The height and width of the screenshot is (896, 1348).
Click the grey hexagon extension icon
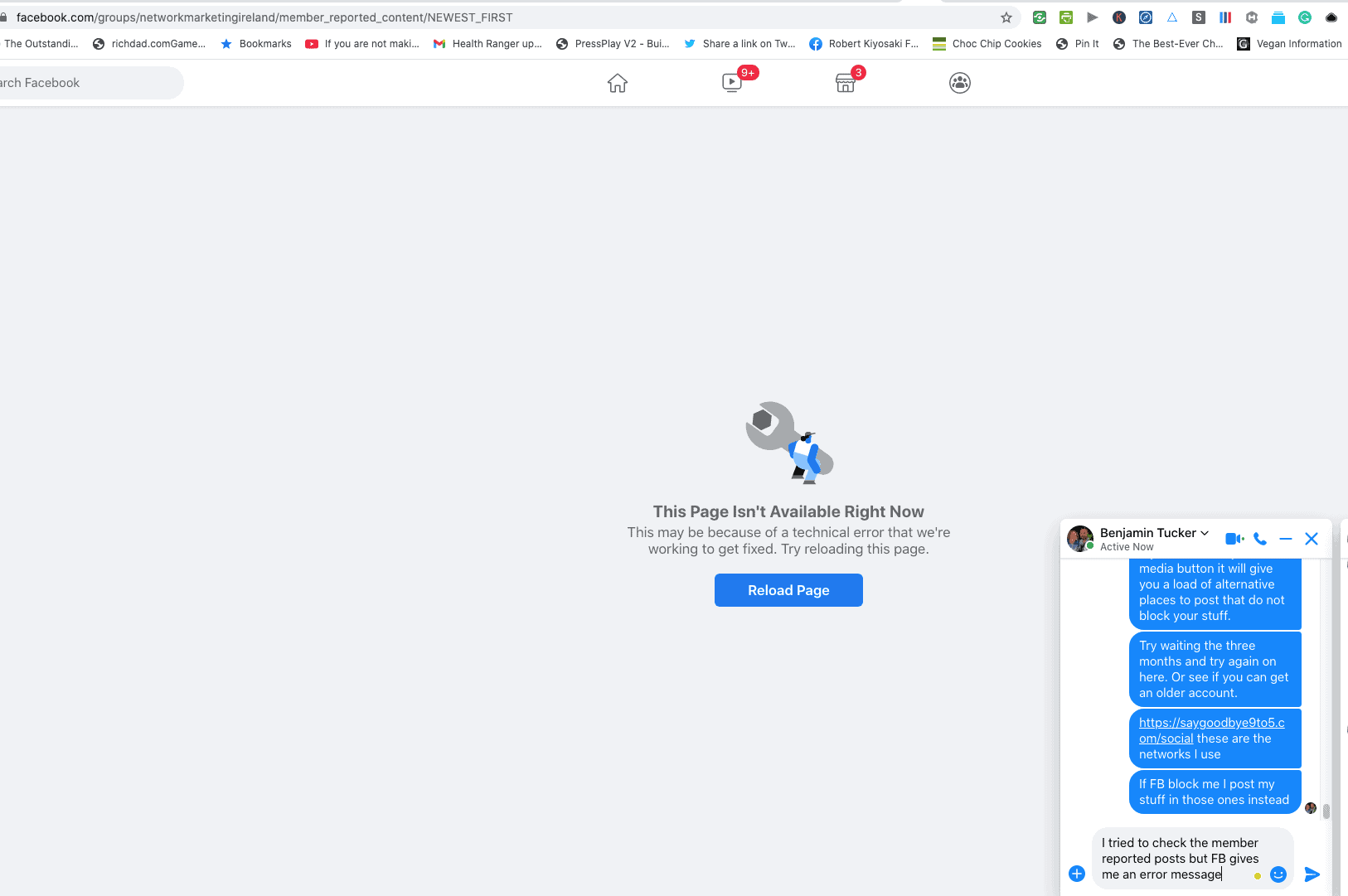[1252, 17]
